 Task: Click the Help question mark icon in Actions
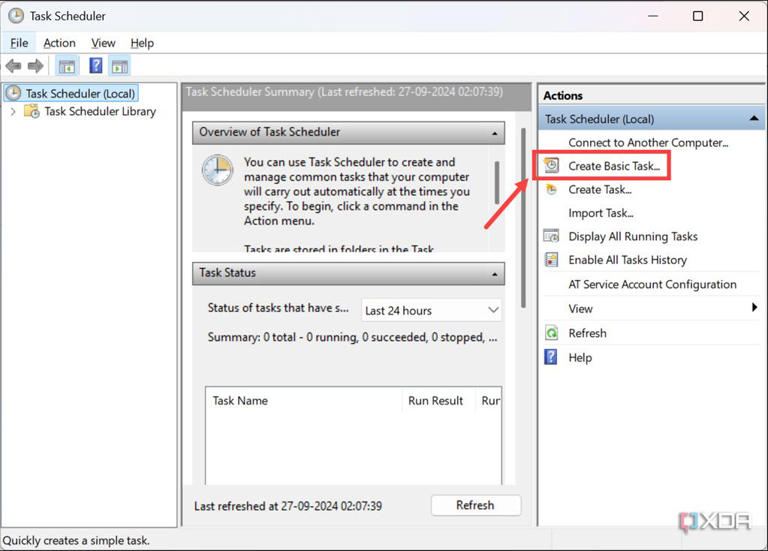click(551, 357)
